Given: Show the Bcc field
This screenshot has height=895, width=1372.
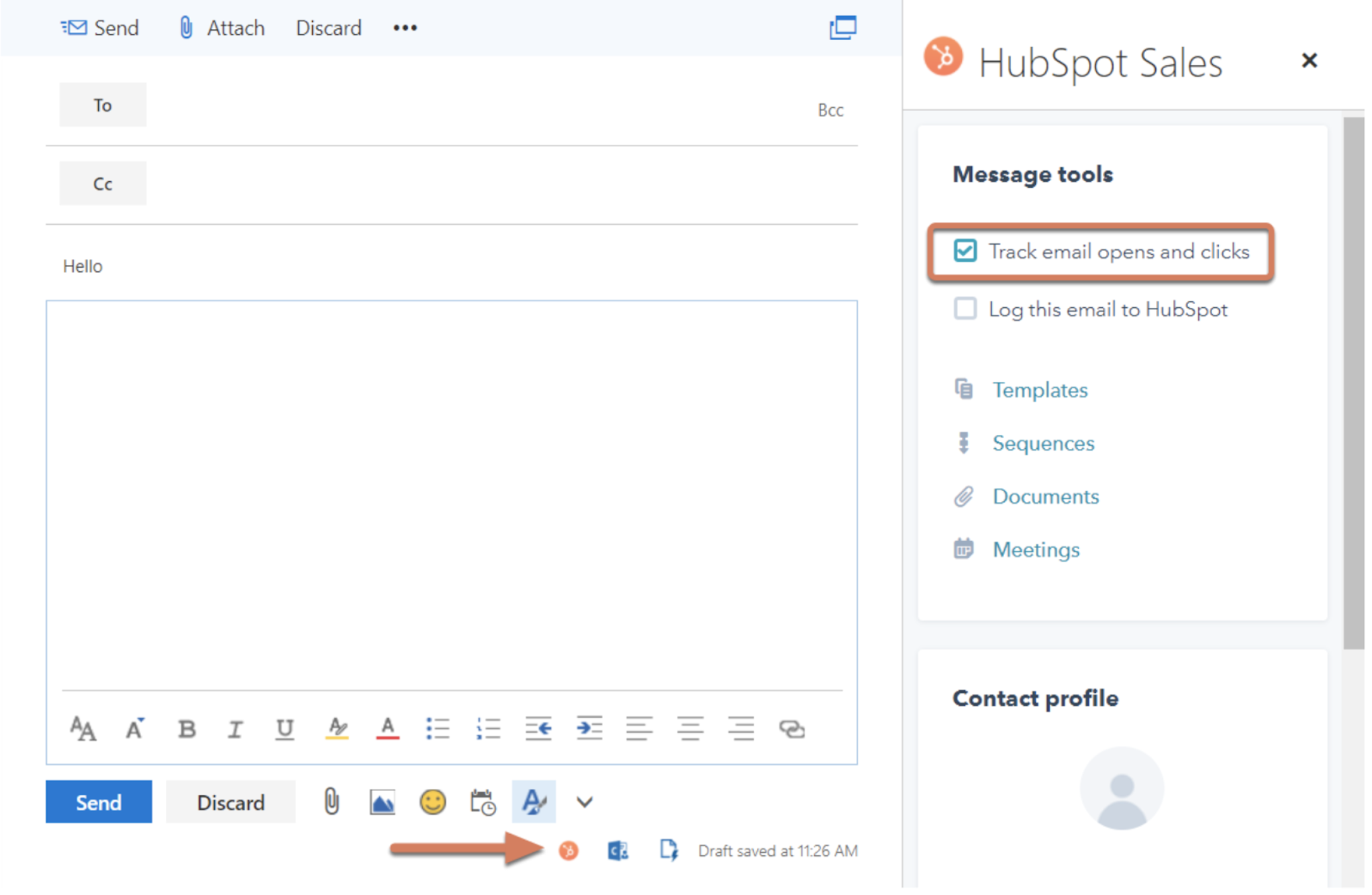Looking at the screenshot, I should click(x=830, y=110).
